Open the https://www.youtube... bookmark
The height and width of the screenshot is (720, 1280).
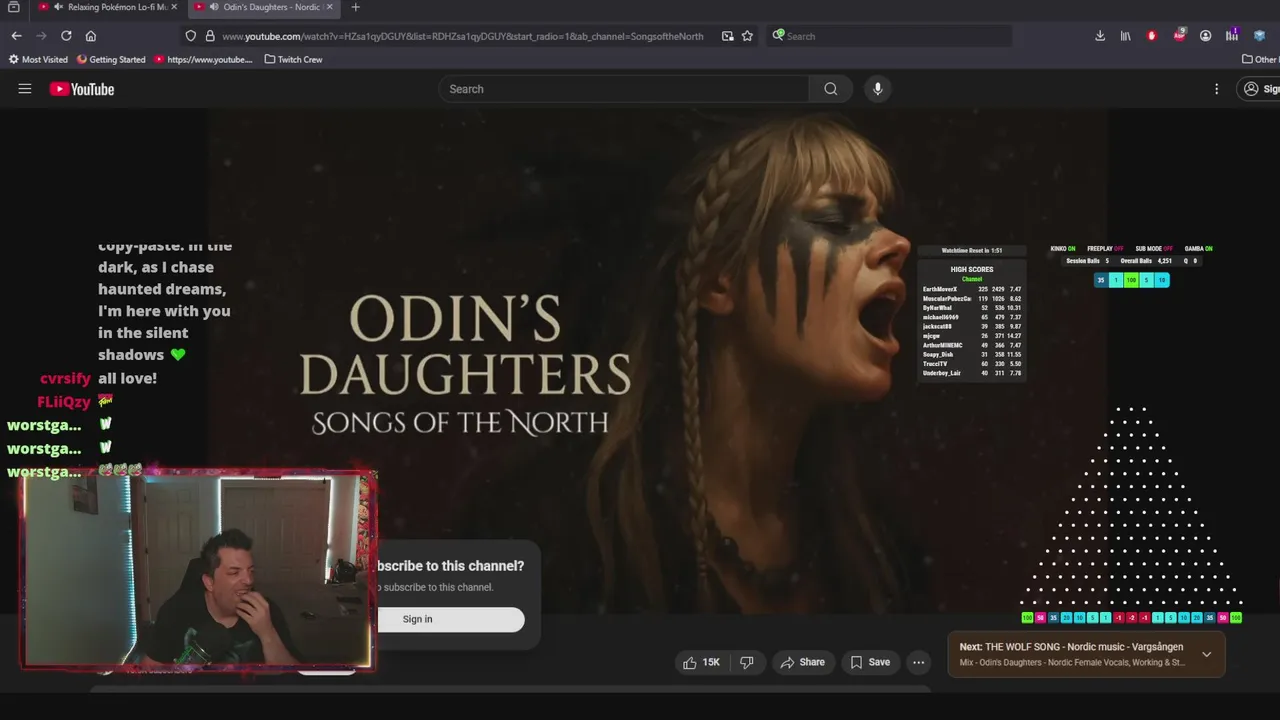(x=204, y=59)
